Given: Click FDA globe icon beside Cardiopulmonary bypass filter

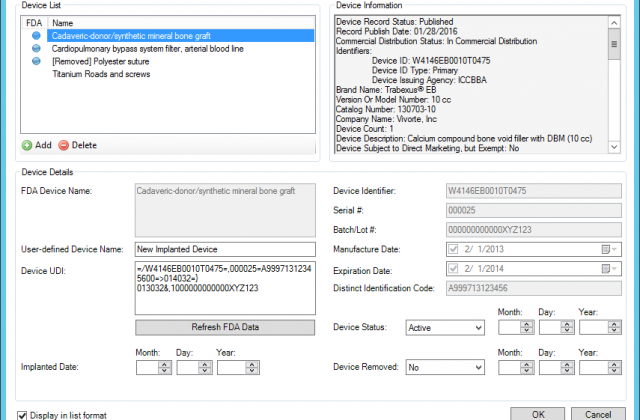Looking at the screenshot, I should click(x=37, y=48).
